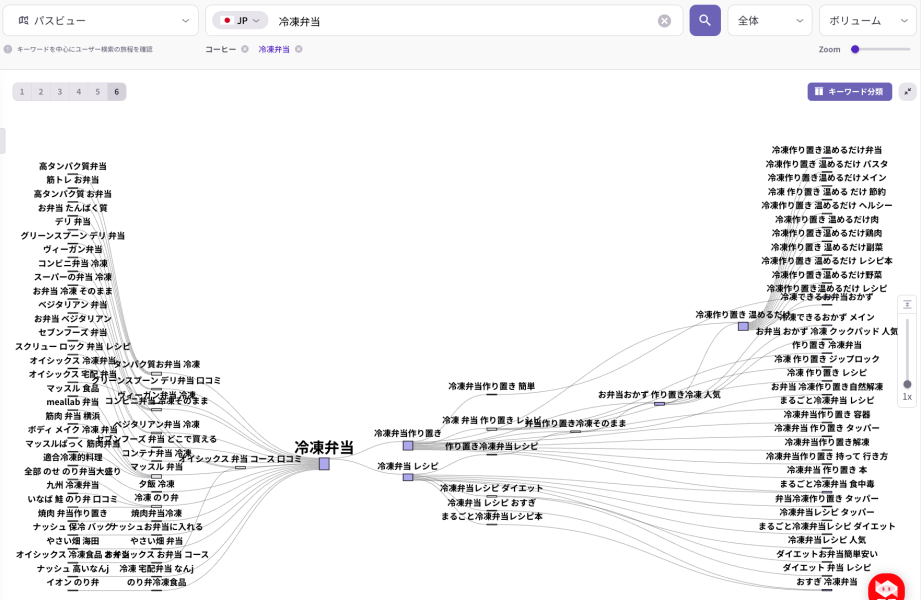The image size is (921, 600).
Task: Remove the 冷凍弁当 keyword chip
Action: tap(298, 49)
